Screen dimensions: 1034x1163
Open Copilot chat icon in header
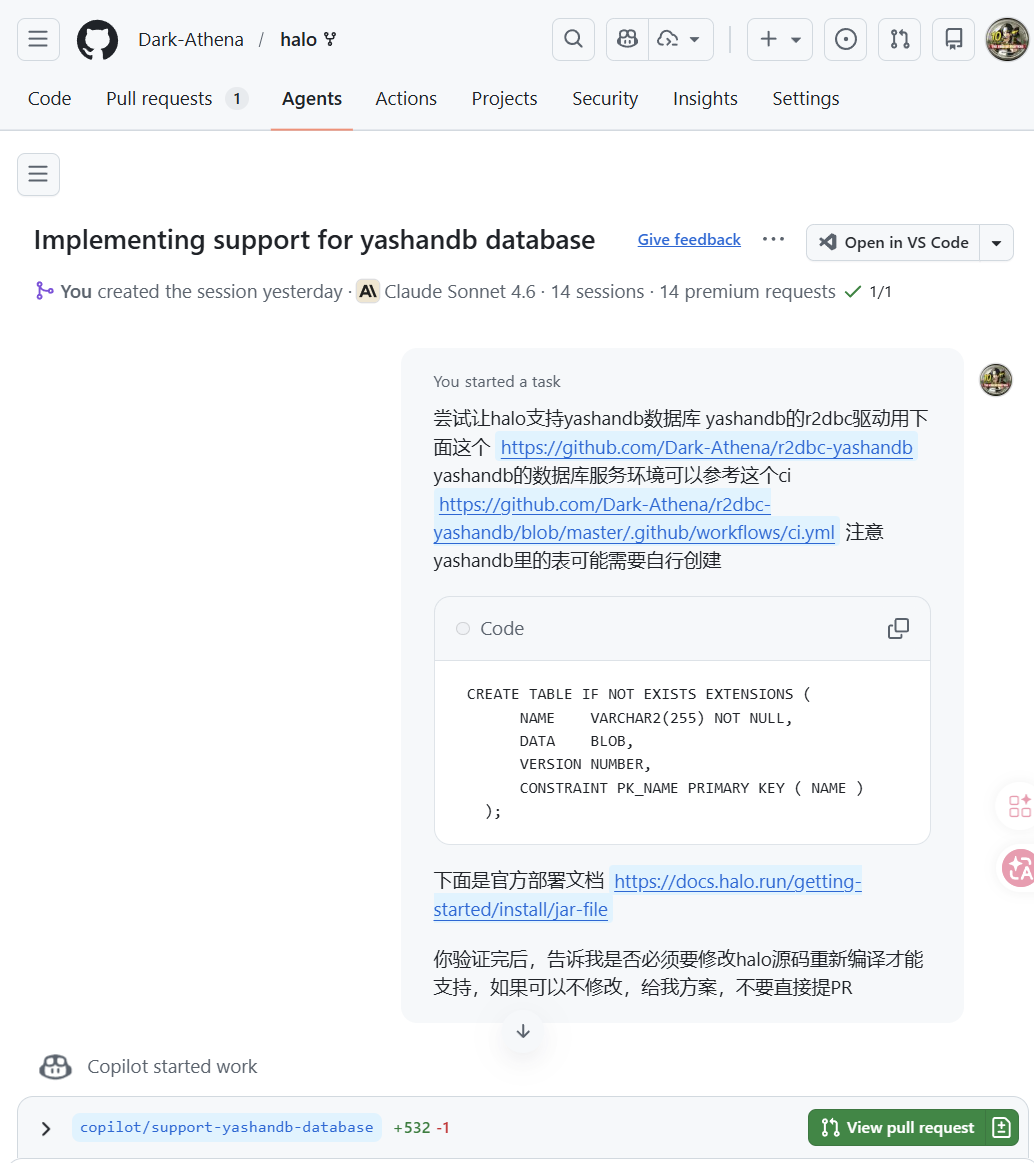(x=627, y=39)
